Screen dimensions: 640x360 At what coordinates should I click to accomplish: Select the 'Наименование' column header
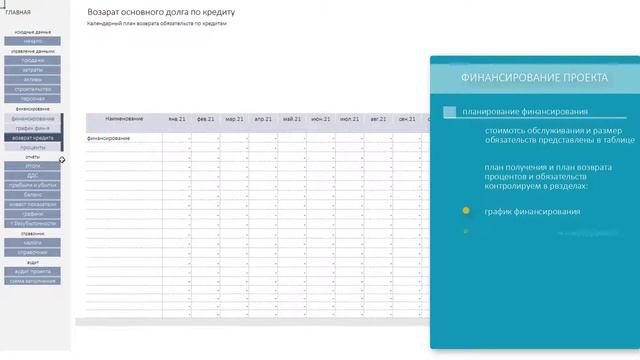point(124,119)
